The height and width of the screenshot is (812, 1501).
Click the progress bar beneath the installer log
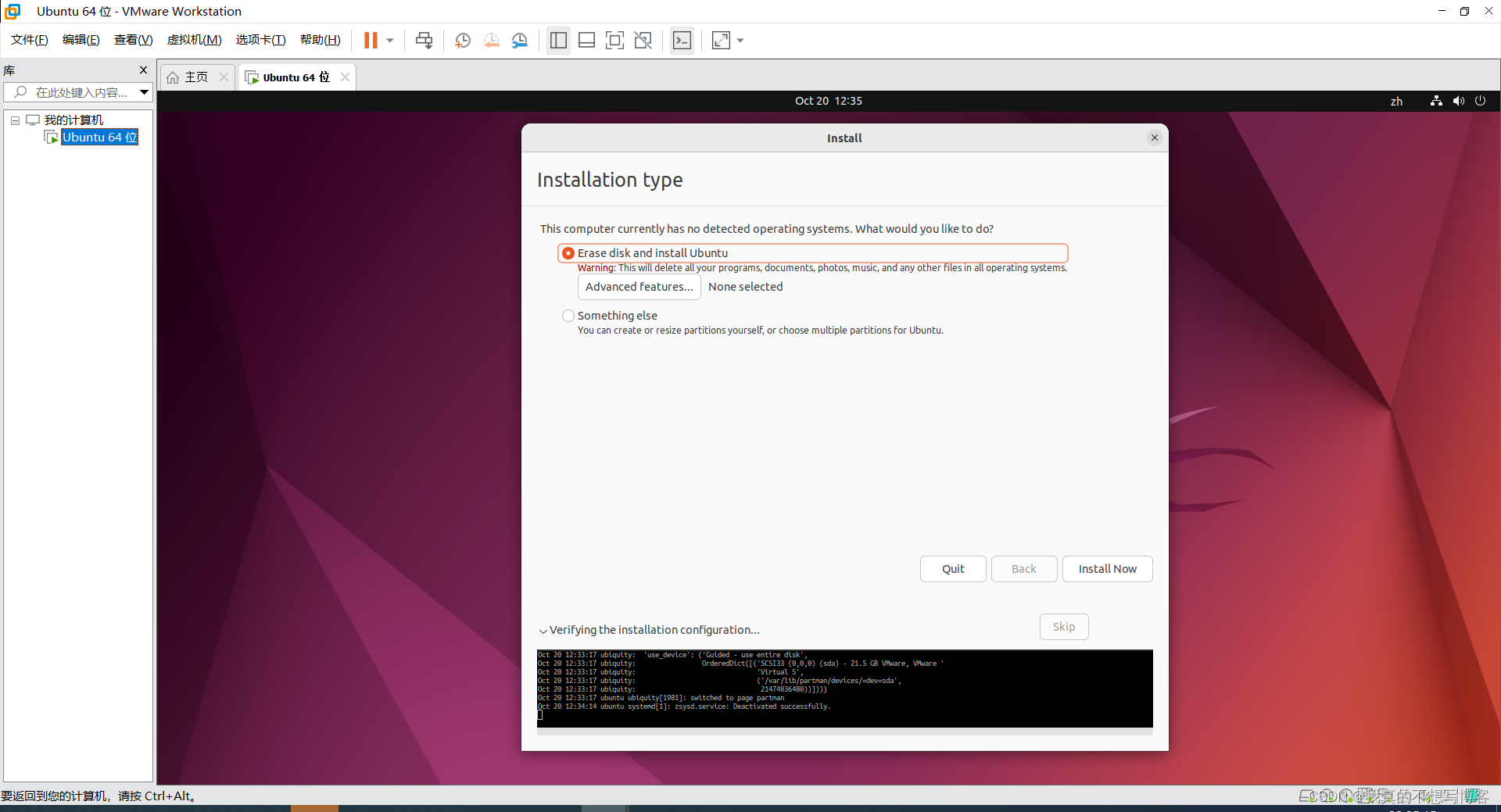point(844,732)
